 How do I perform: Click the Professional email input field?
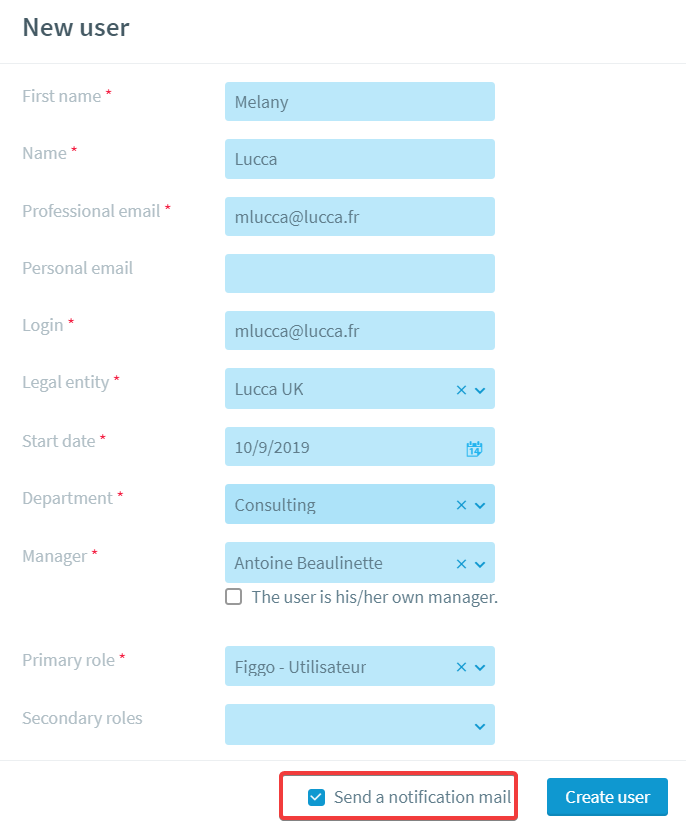point(360,216)
